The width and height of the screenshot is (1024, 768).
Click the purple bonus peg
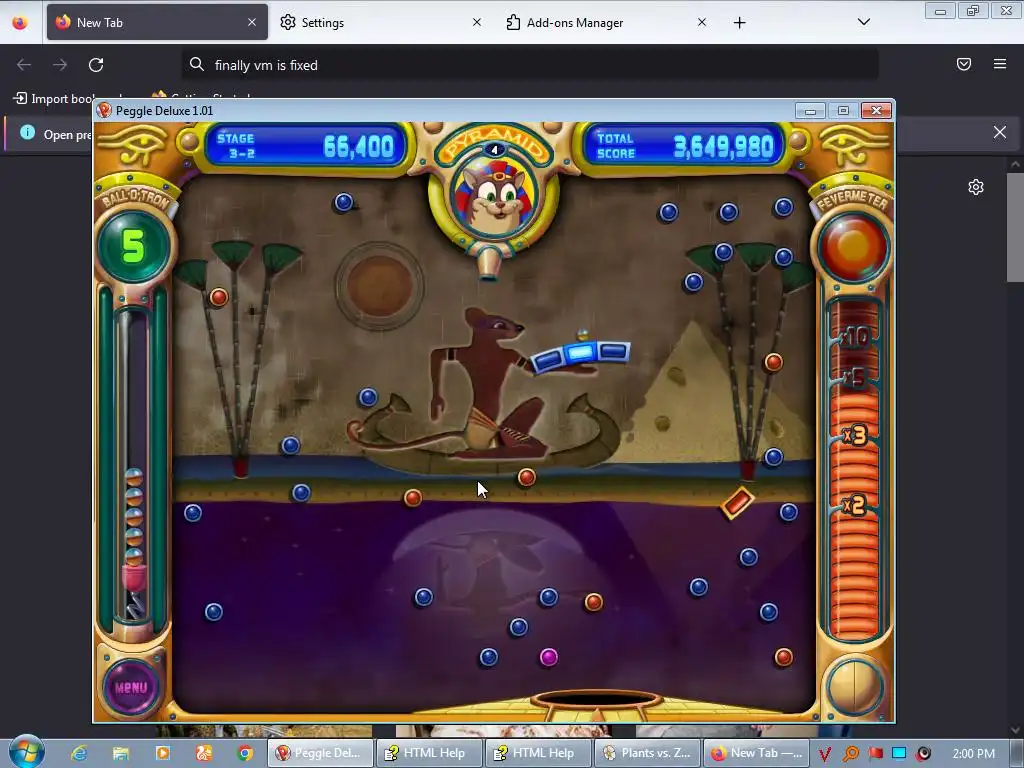point(549,657)
